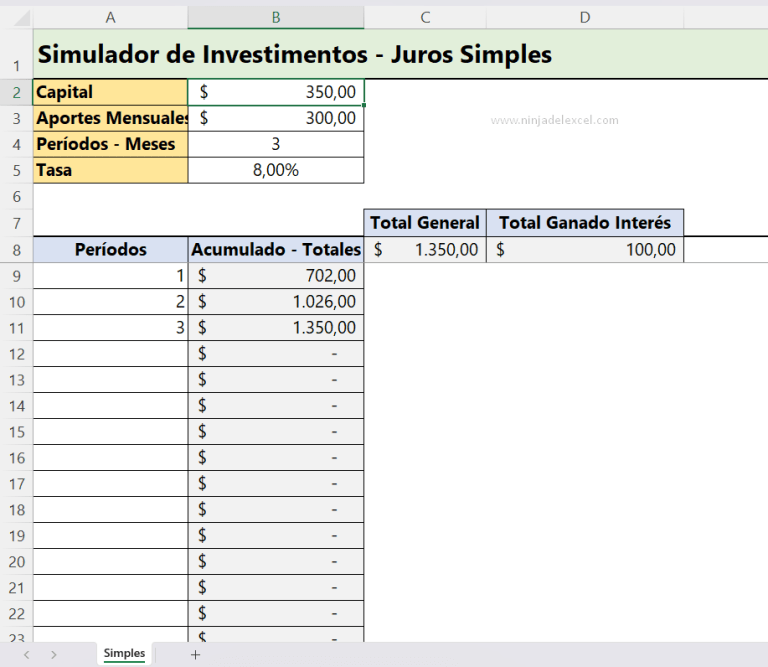This screenshot has width=768, height=667.
Task: Select period 1 cell in row 9
Action: pos(110,276)
